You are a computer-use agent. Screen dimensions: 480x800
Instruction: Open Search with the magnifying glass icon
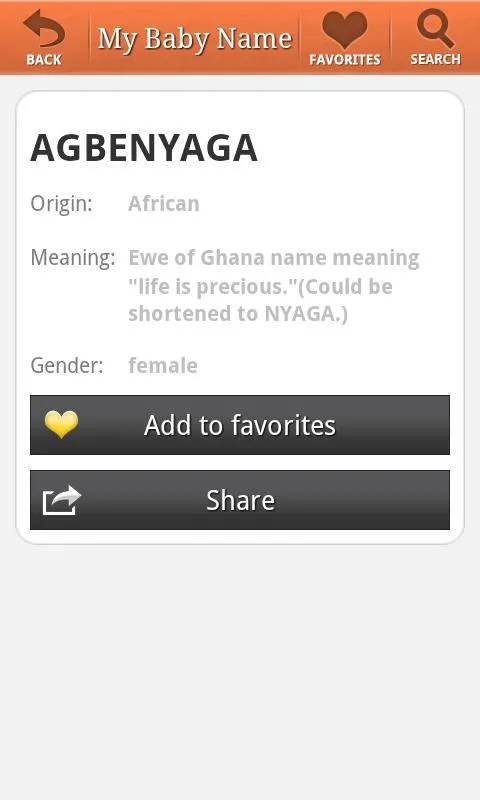coord(435,29)
